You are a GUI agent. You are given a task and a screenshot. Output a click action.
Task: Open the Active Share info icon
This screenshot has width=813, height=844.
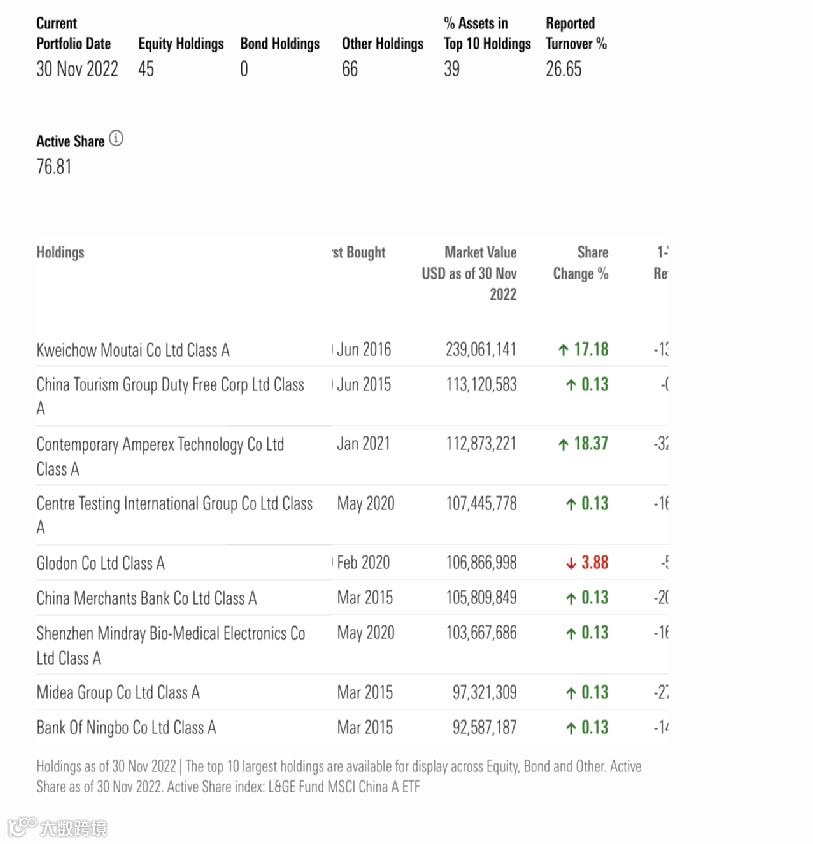[116, 139]
